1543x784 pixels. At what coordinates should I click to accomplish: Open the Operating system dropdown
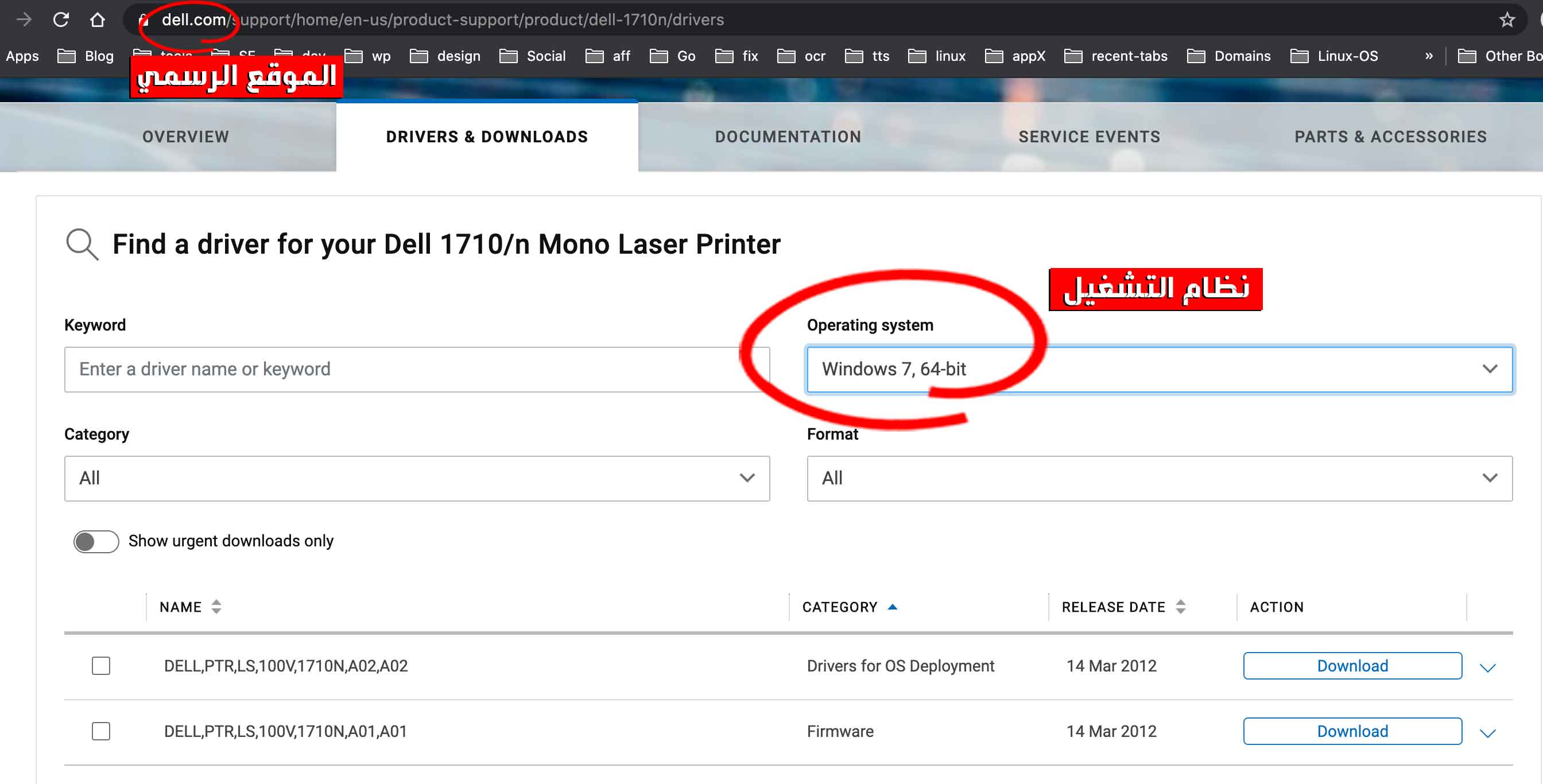click(x=1160, y=369)
